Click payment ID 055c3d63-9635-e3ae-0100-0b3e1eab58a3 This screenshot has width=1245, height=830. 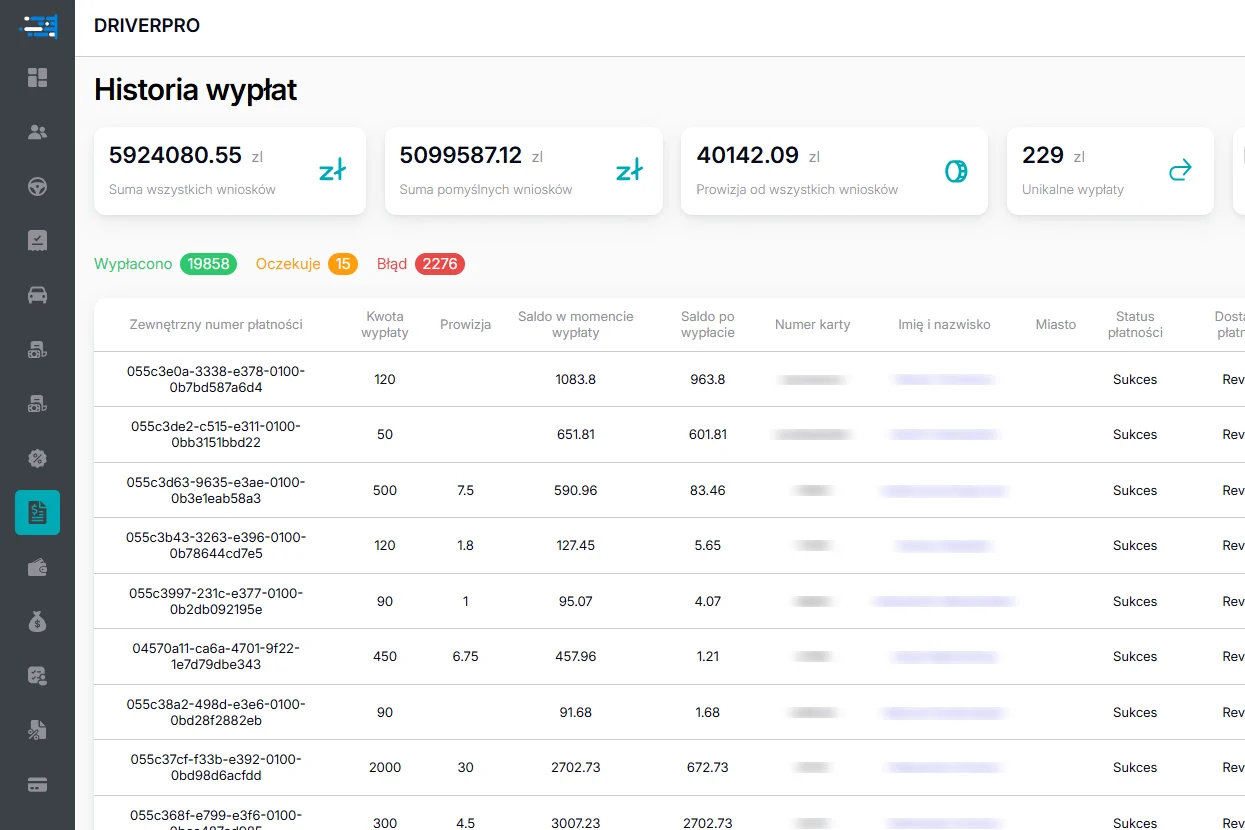point(216,490)
